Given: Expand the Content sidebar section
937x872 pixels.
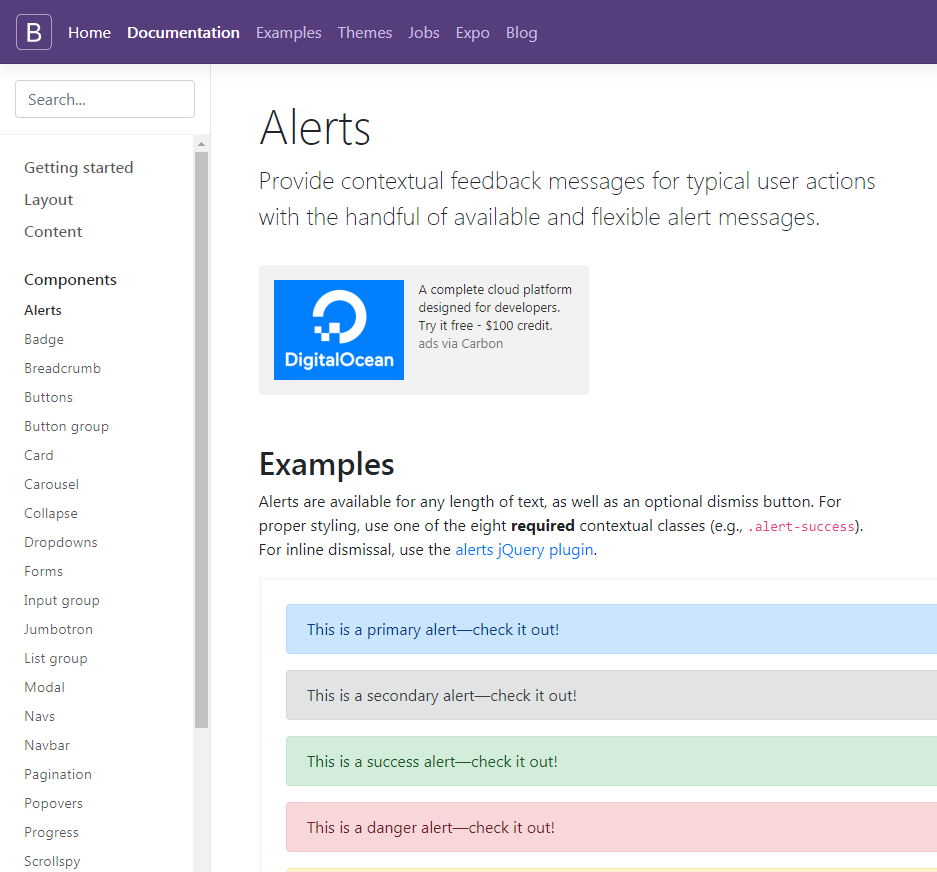Looking at the screenshot, I should 53,232.
